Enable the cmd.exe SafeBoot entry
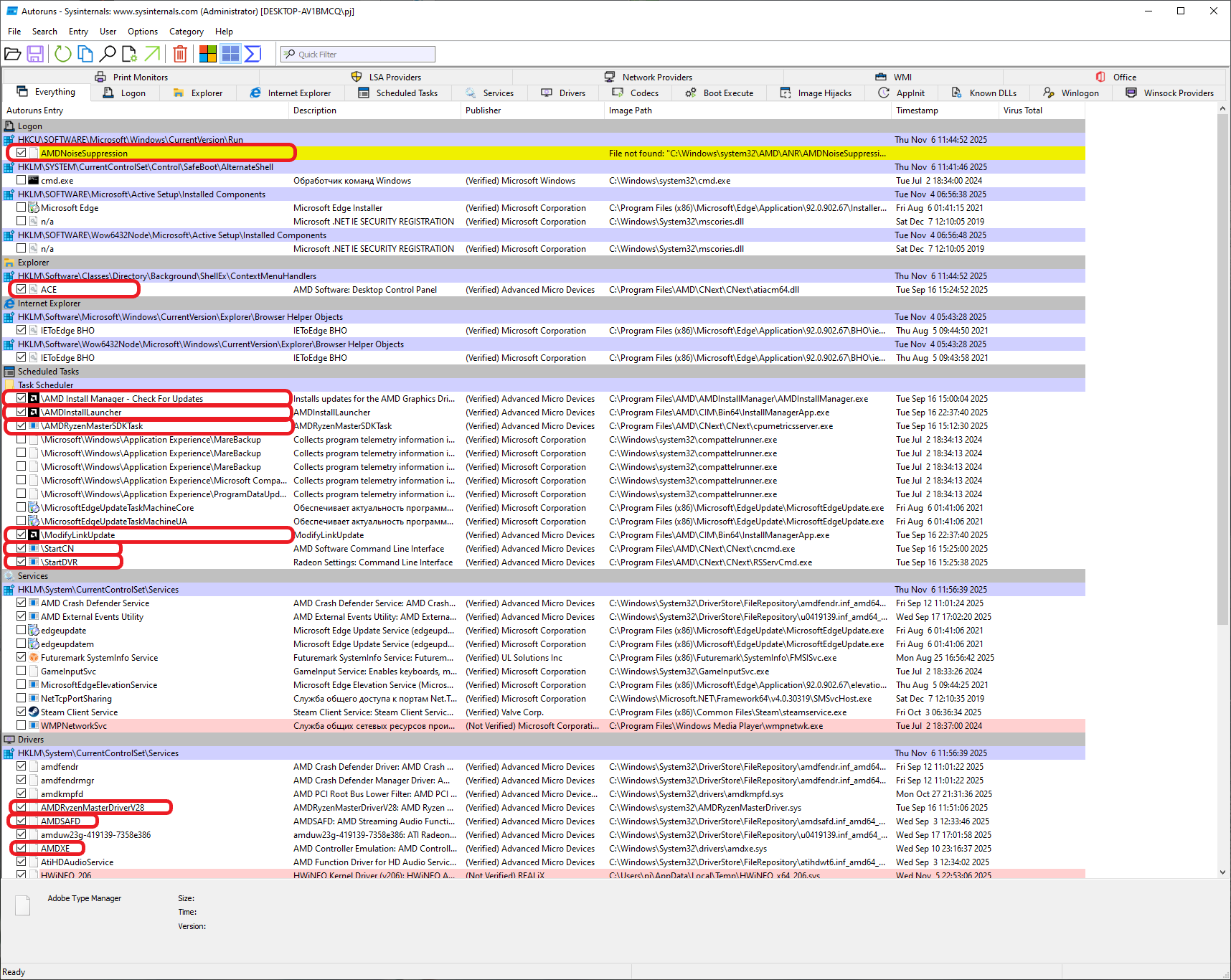1231x980 pixels. pyautogui.click(x=22, y=181)
